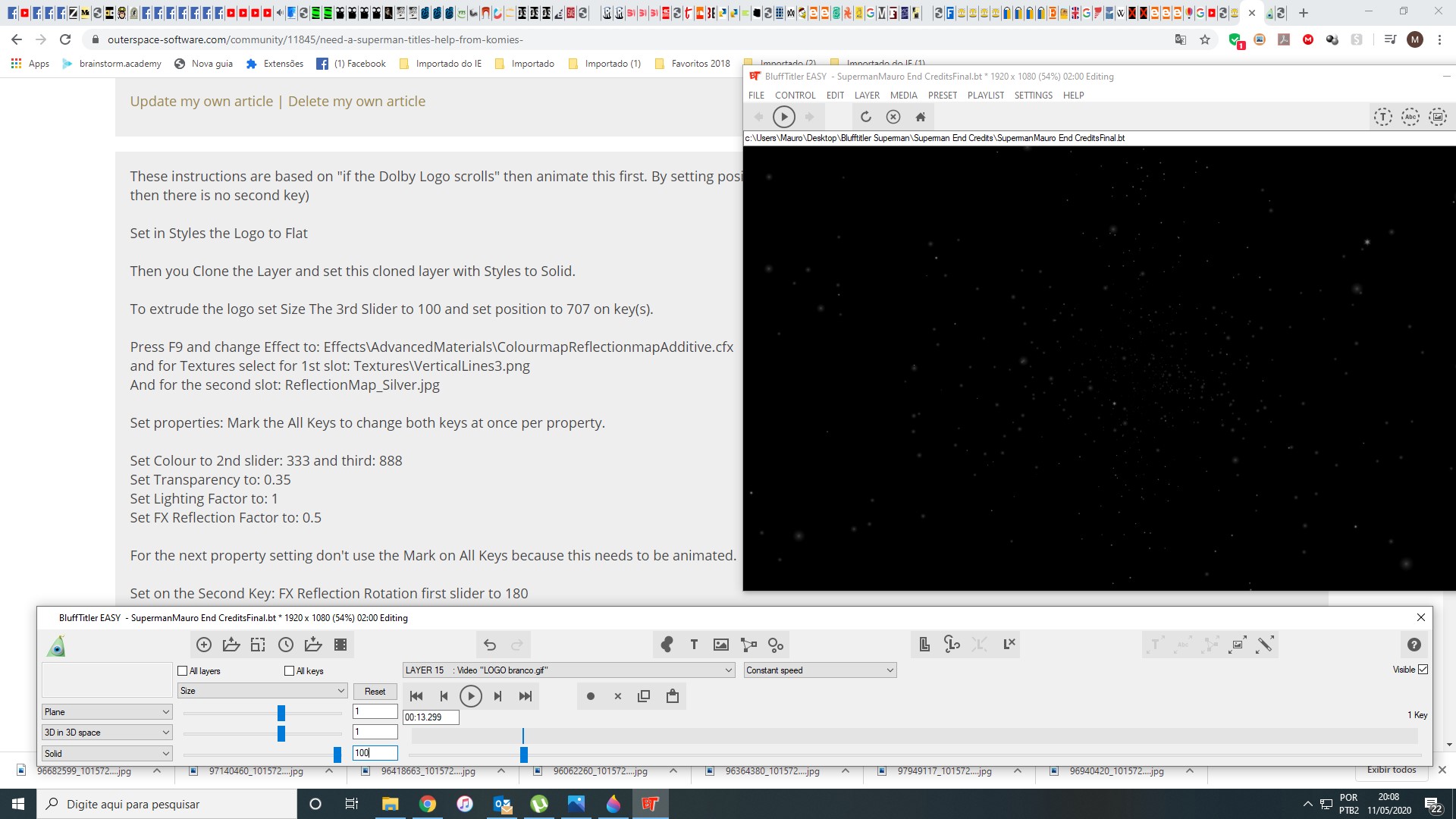Open the Plane style dropdown

[x=107, y=712]
